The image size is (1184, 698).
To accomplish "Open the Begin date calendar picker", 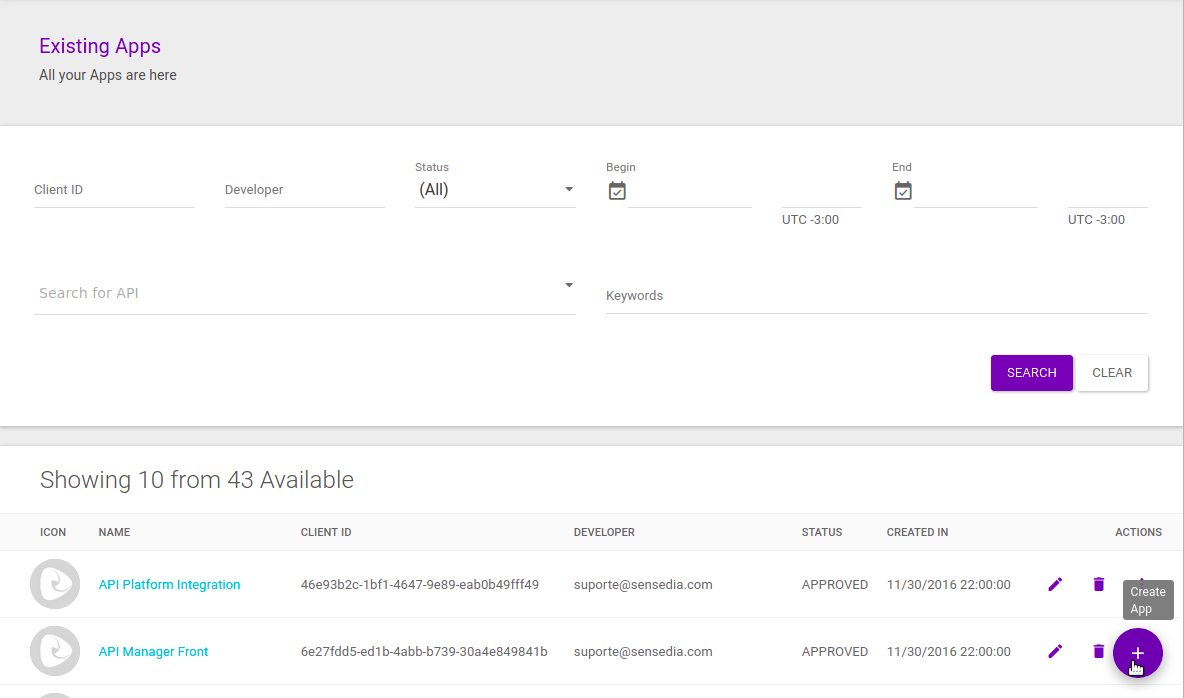I will click(617, 191).
